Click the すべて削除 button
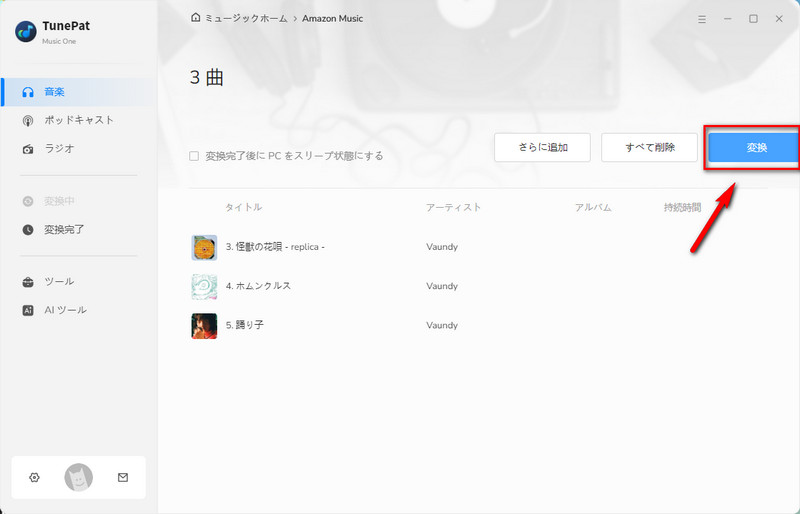 pyautogui.click(x=649, y=148)
